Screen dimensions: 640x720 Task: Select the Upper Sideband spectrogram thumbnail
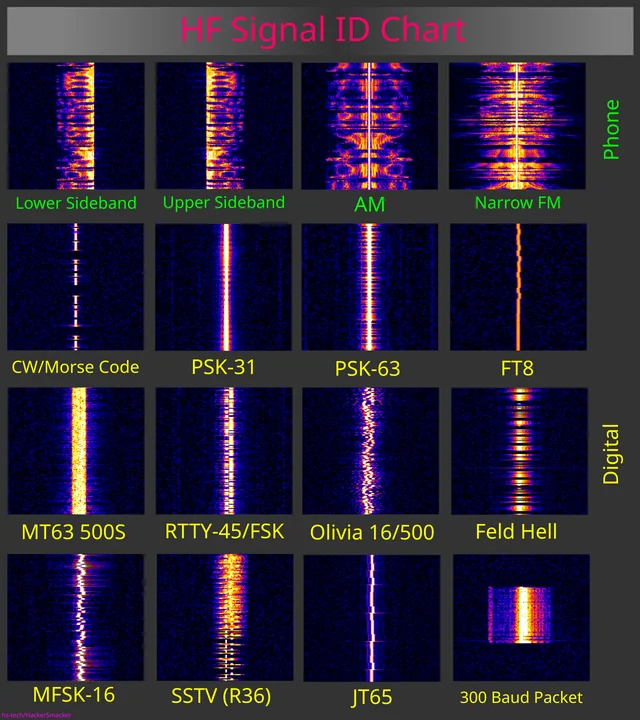224,126
